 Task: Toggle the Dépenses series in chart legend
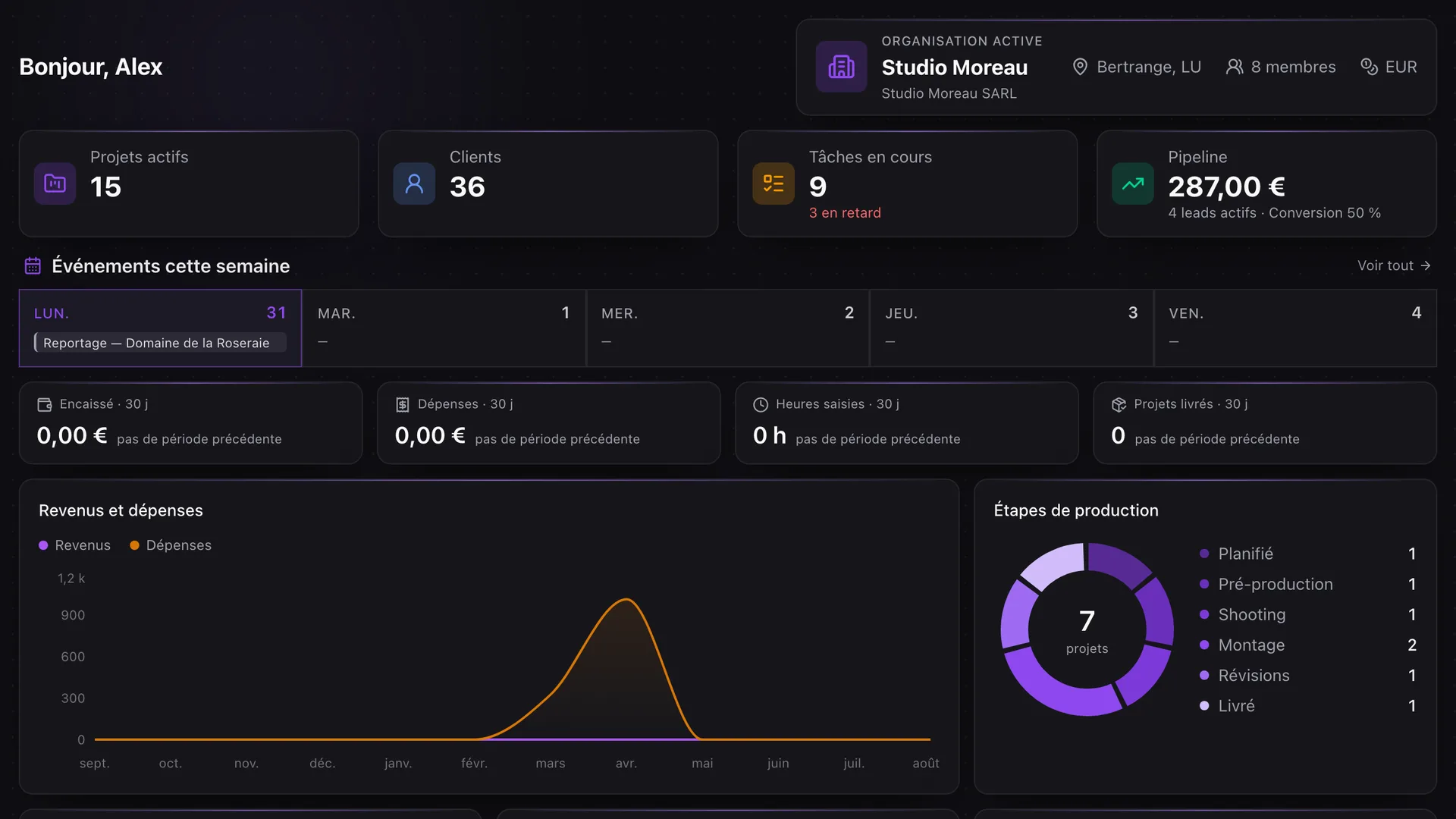pos(171,545)
